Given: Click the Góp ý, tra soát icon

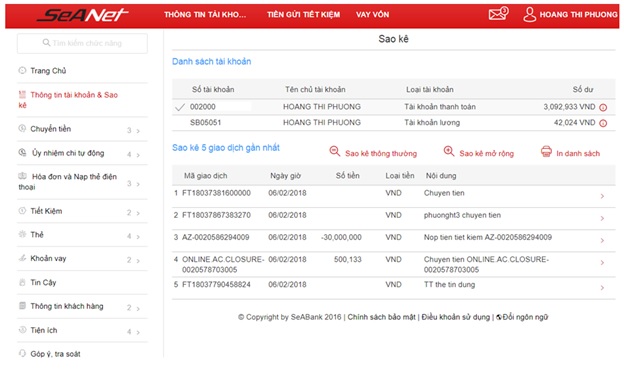Looking at the screenshot, I should tap(22, 353).
